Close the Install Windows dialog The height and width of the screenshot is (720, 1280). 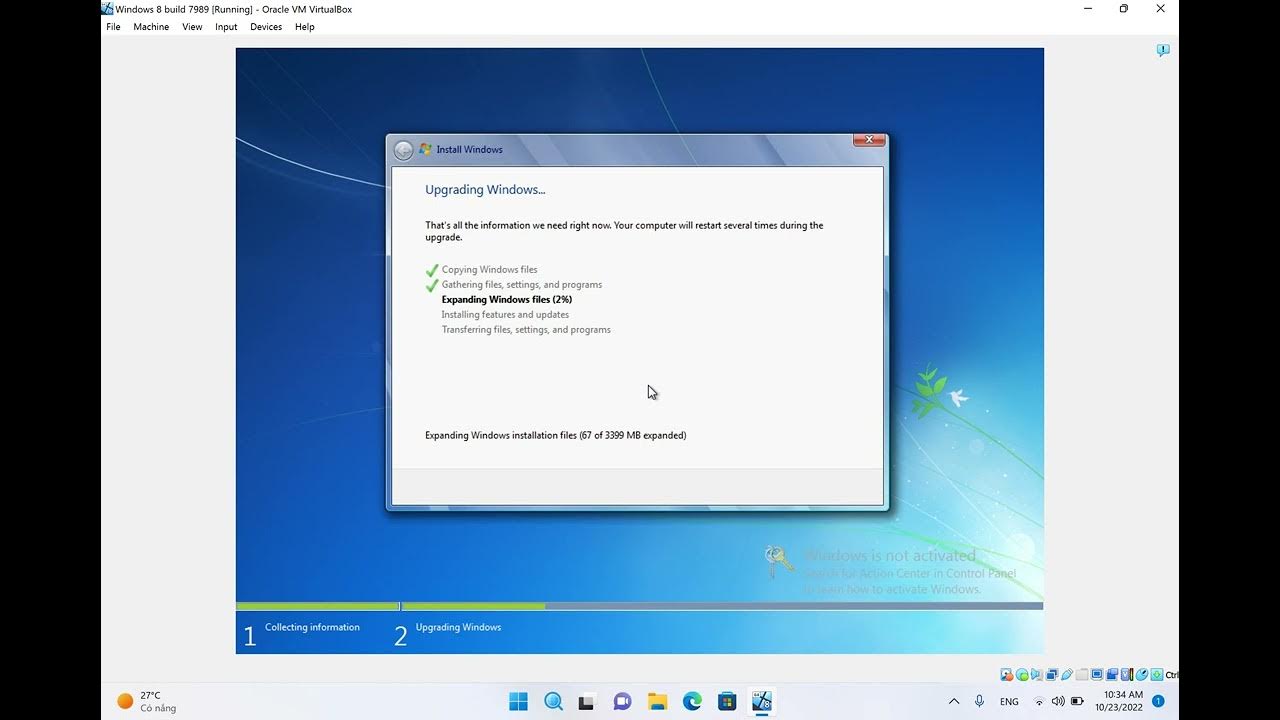point(869,140)
